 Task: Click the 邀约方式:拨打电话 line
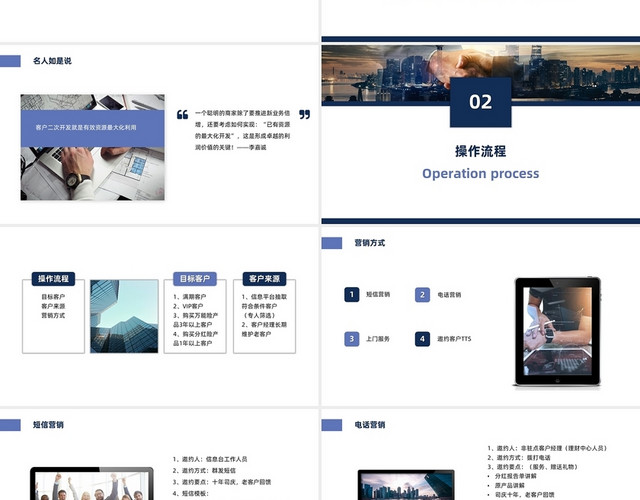point(519,458)
